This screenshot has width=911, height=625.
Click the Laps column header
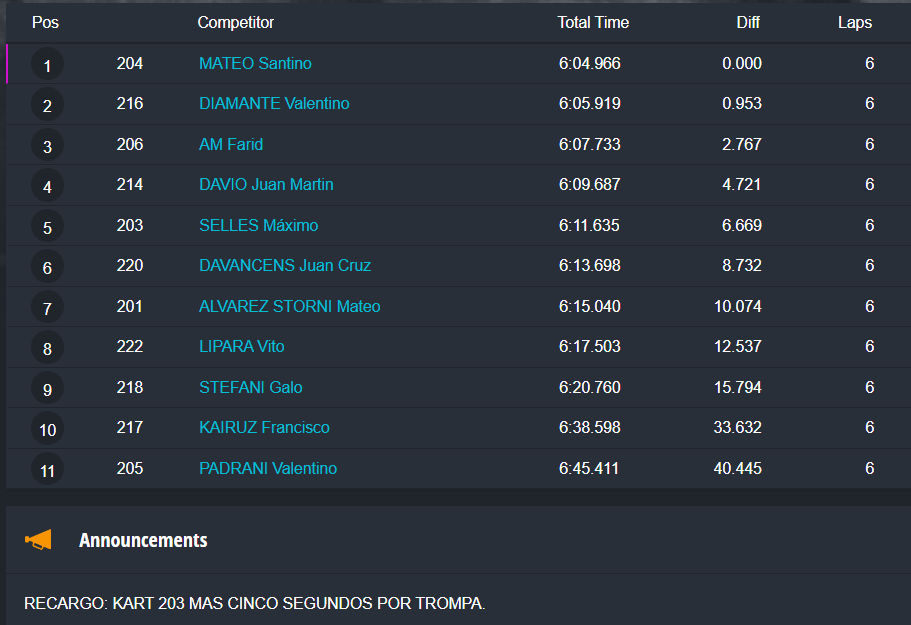point(854,23)
